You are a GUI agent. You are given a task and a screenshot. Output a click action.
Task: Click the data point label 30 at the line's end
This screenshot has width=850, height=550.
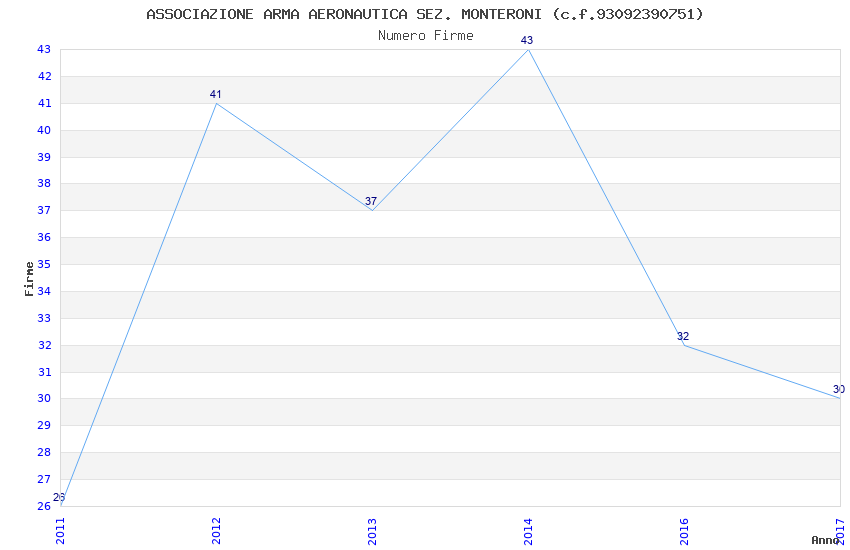[x=839, y=389]
